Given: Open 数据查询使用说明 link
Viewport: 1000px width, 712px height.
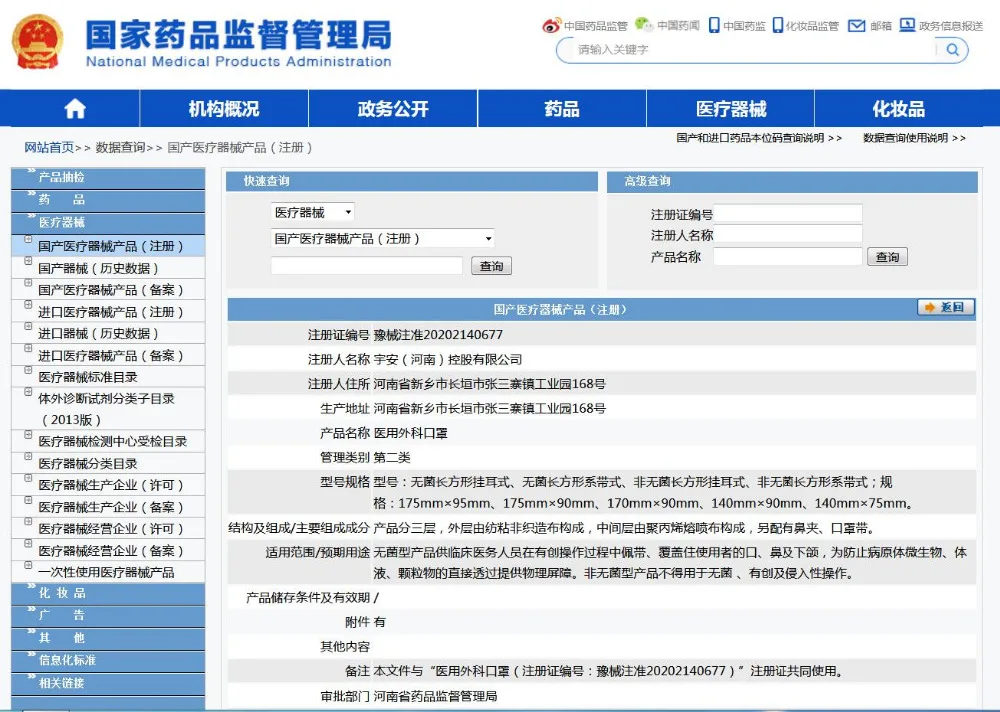Looking at the screenshot, I should tap(914, 138).
